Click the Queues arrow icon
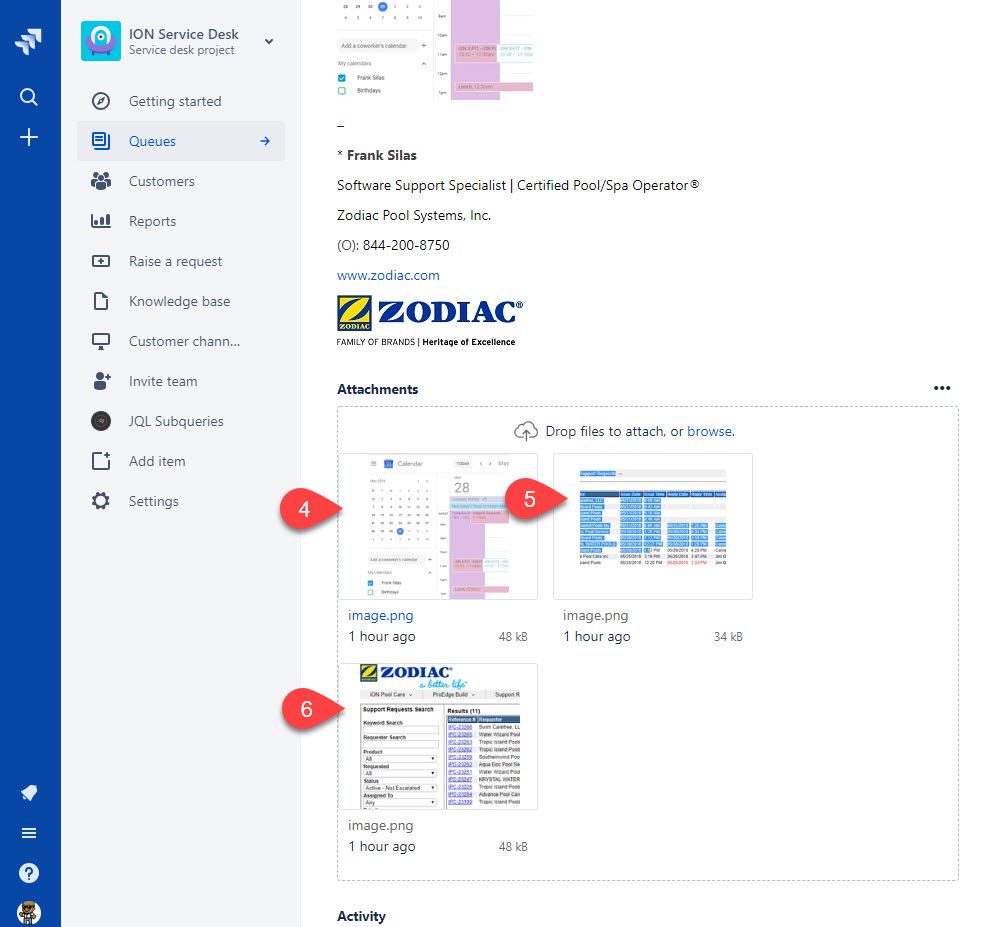The image size is (999, 927). [x=265, y=141]
